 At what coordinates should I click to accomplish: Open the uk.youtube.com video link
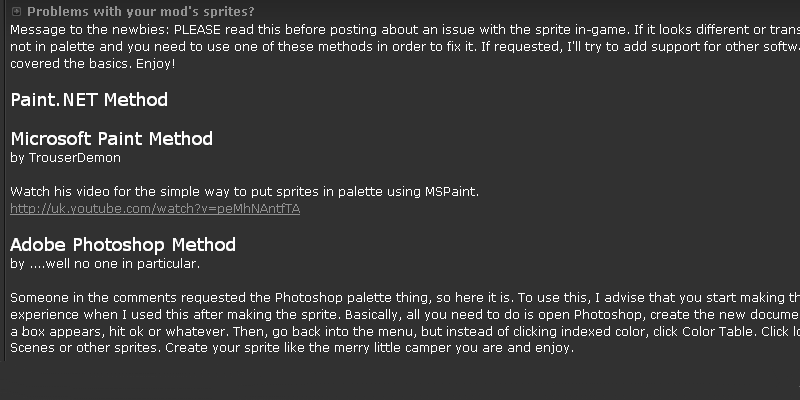(154, 209)
